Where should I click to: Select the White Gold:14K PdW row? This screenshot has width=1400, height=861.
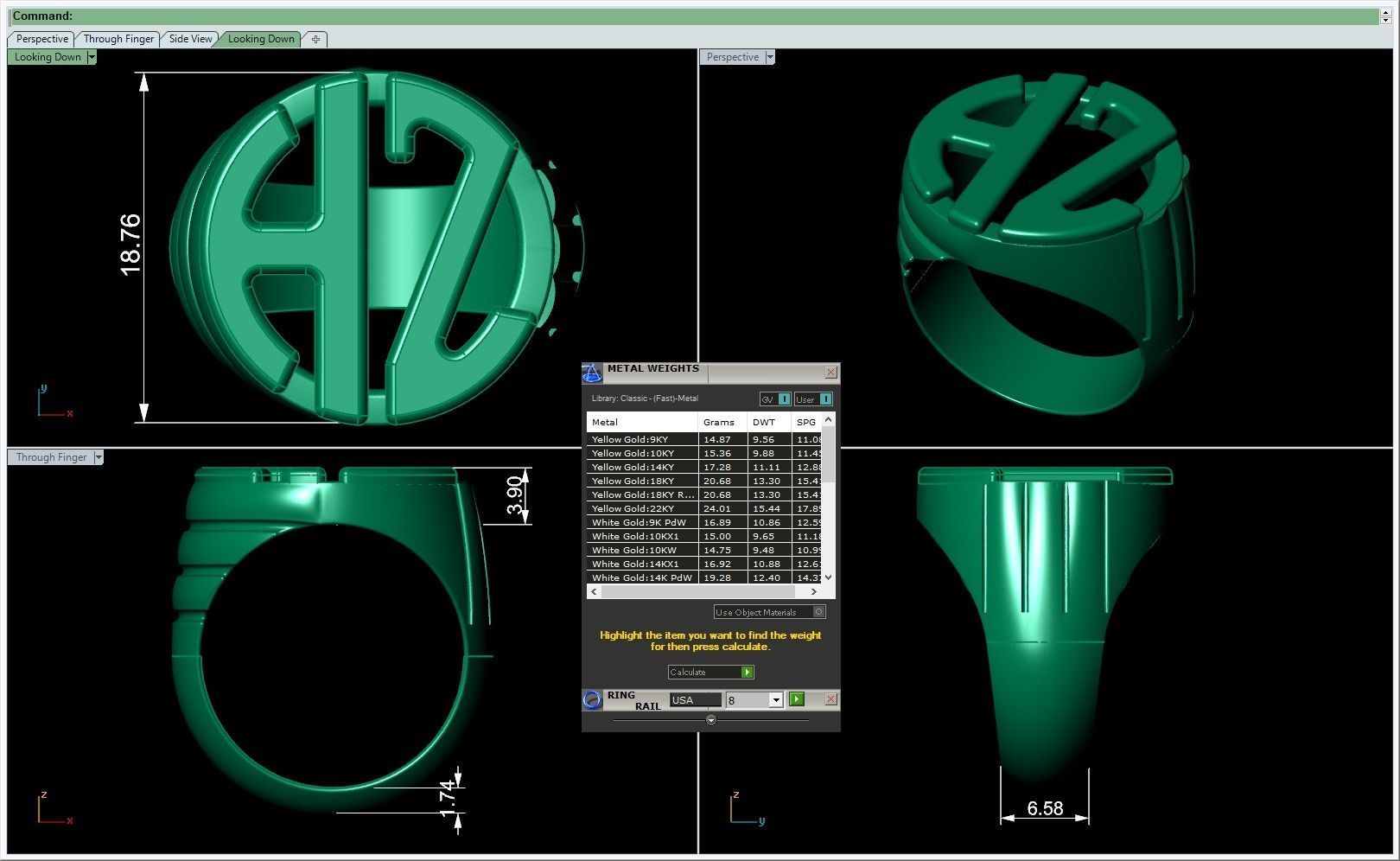[704, 577]
